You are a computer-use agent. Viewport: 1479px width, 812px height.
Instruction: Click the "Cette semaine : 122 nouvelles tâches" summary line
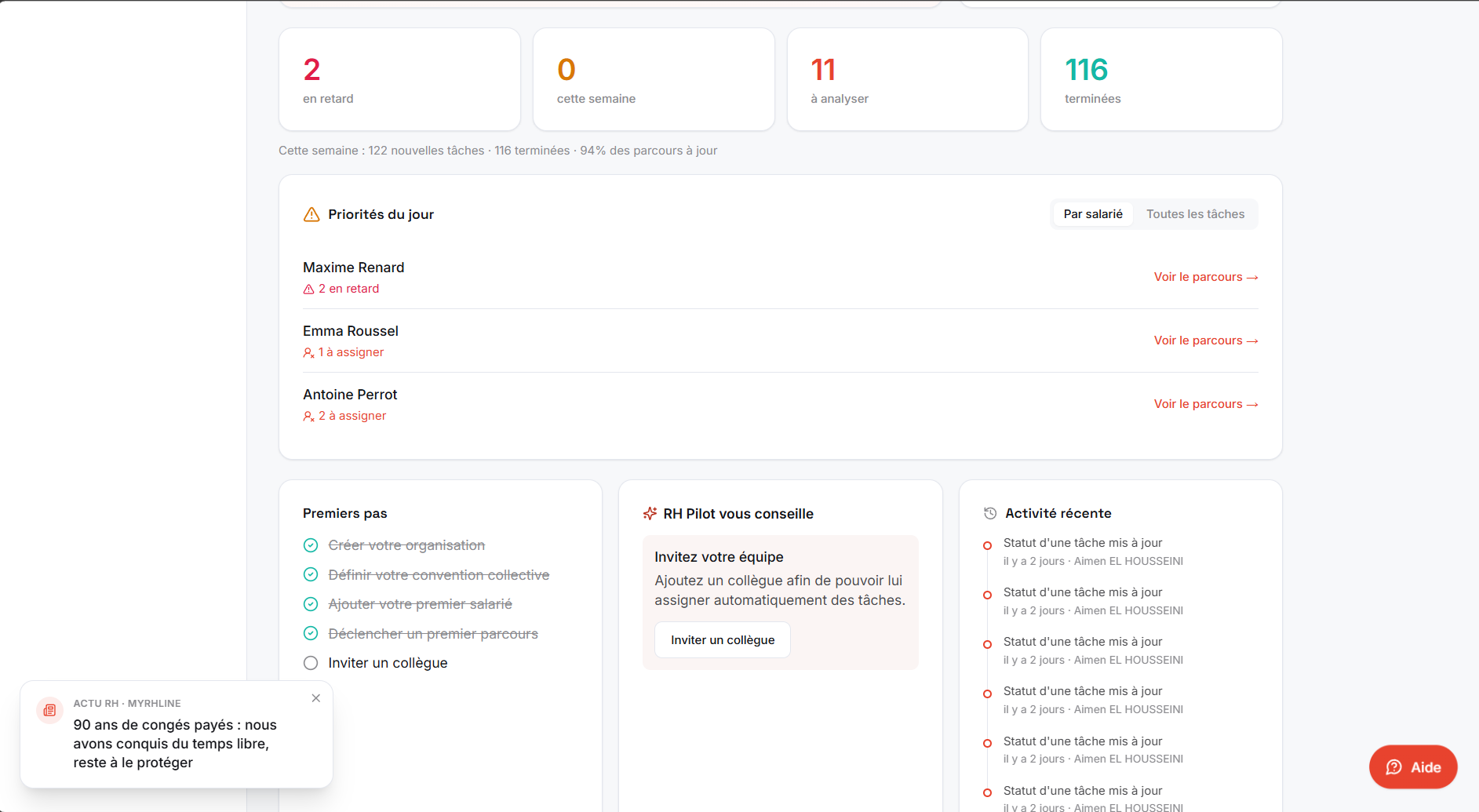point(498,151)
